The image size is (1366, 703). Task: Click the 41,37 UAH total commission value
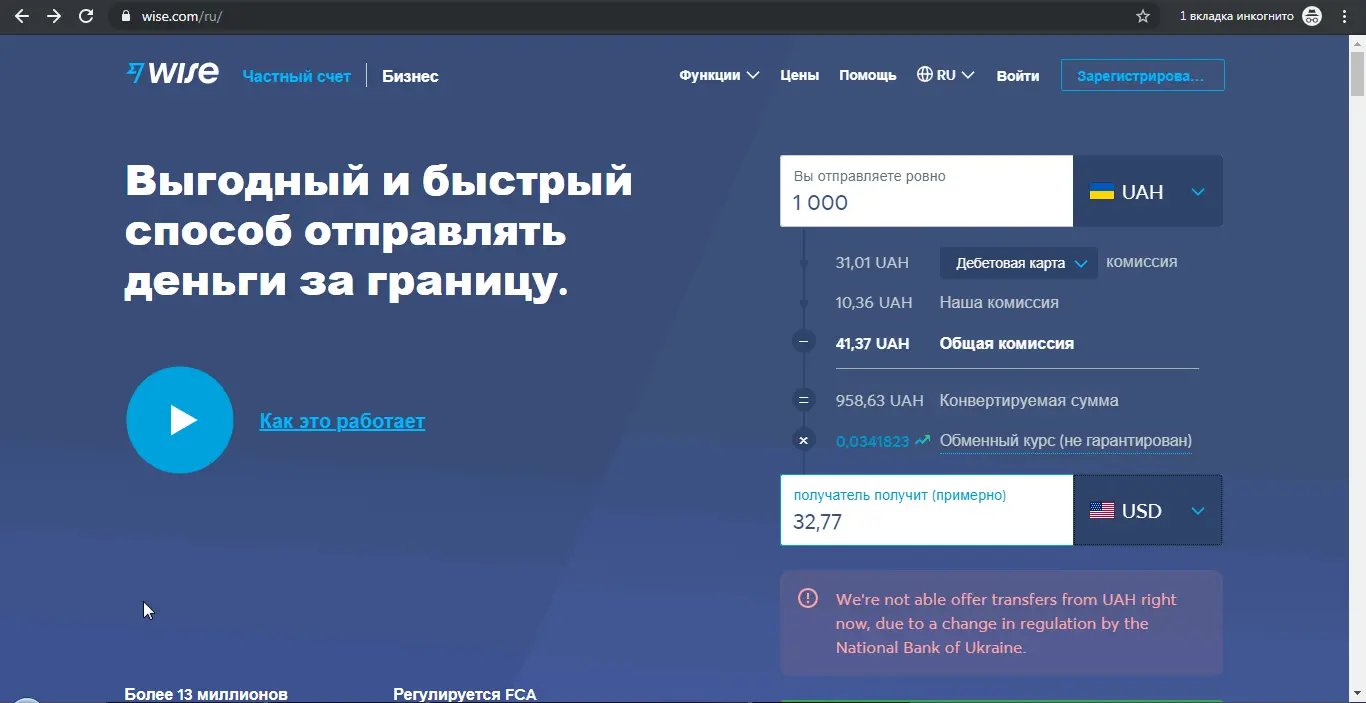point(873,343)
